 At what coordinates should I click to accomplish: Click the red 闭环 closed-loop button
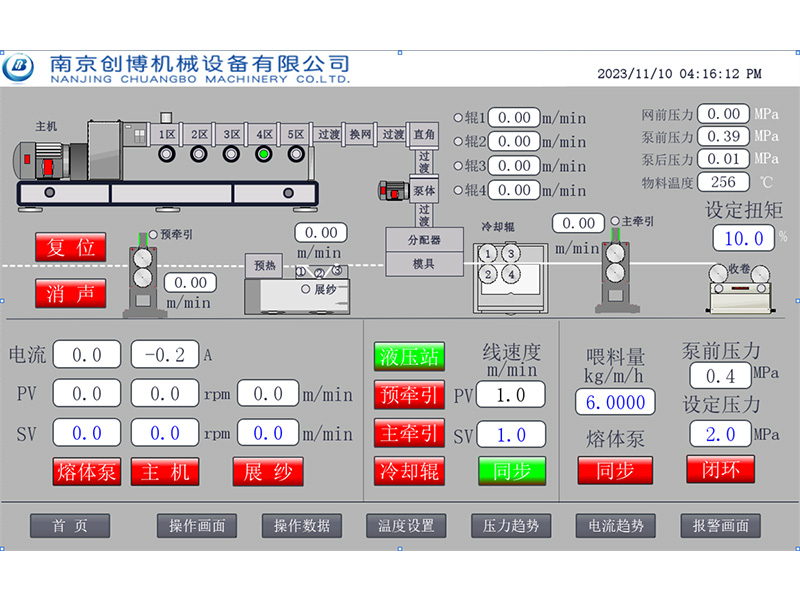720,469
